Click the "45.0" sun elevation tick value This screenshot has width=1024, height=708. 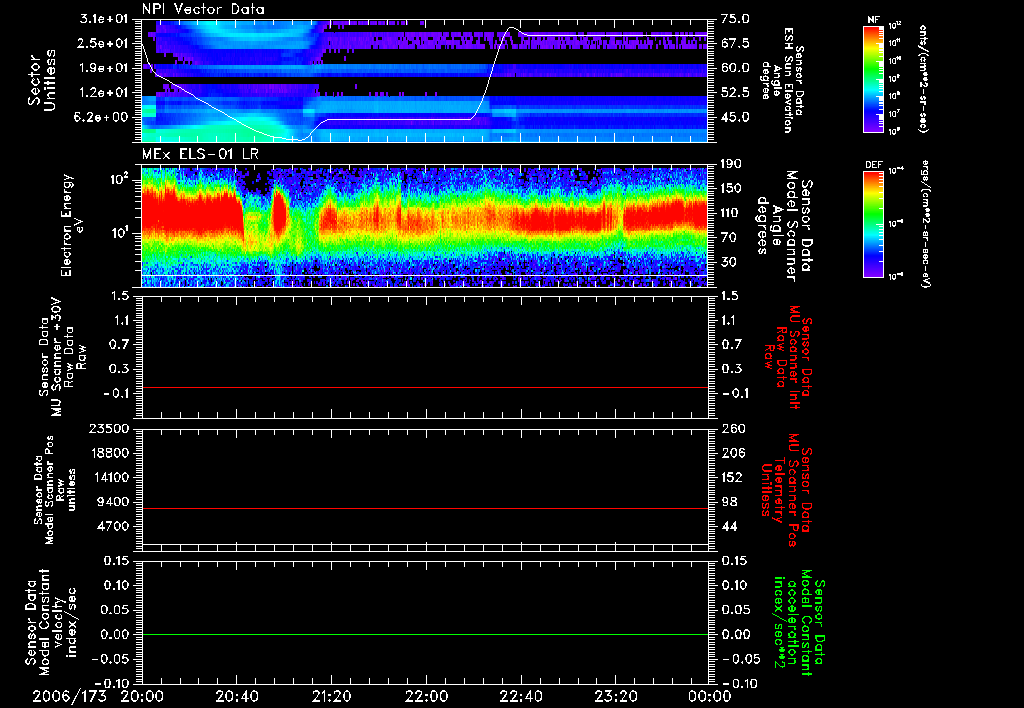pos(735,117)
